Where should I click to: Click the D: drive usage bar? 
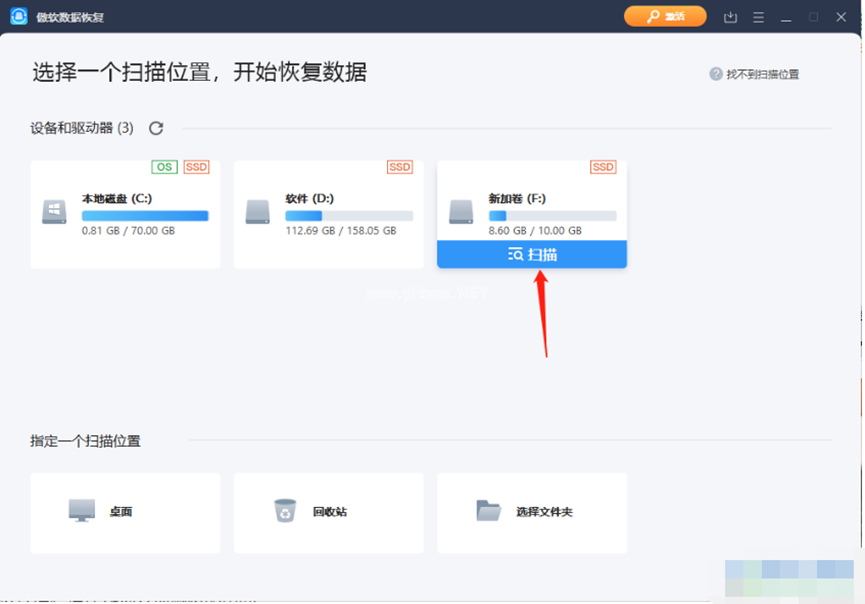pos(348,216)
